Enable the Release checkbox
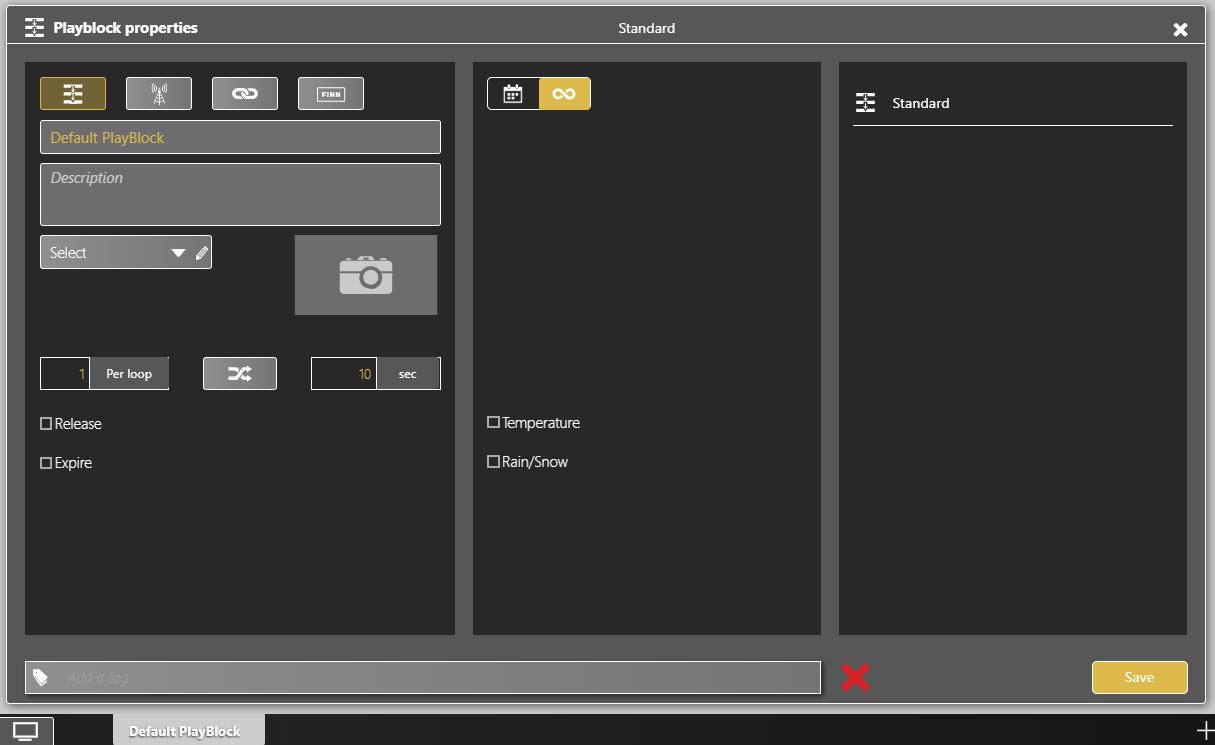1215x745 pixels. tap(46, 424)
